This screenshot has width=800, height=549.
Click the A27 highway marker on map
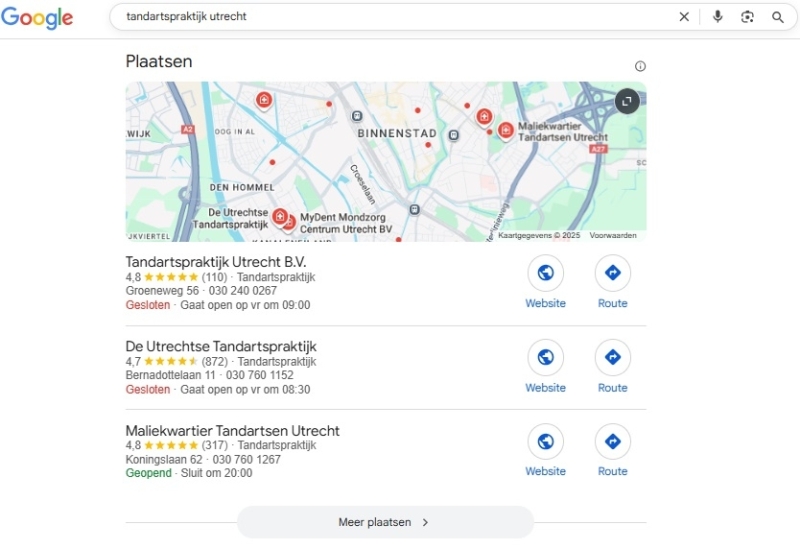point(598,149)
